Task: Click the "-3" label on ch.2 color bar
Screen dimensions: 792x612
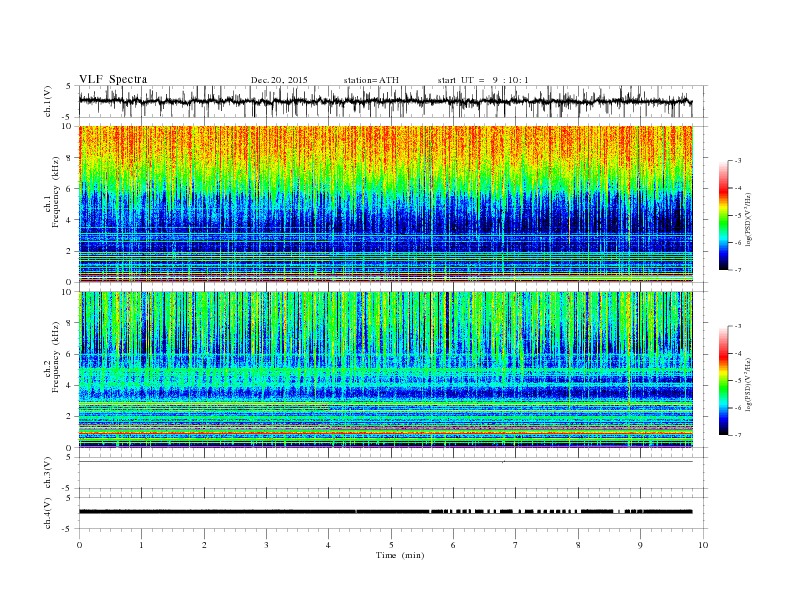Action: (x=738, y=327)
